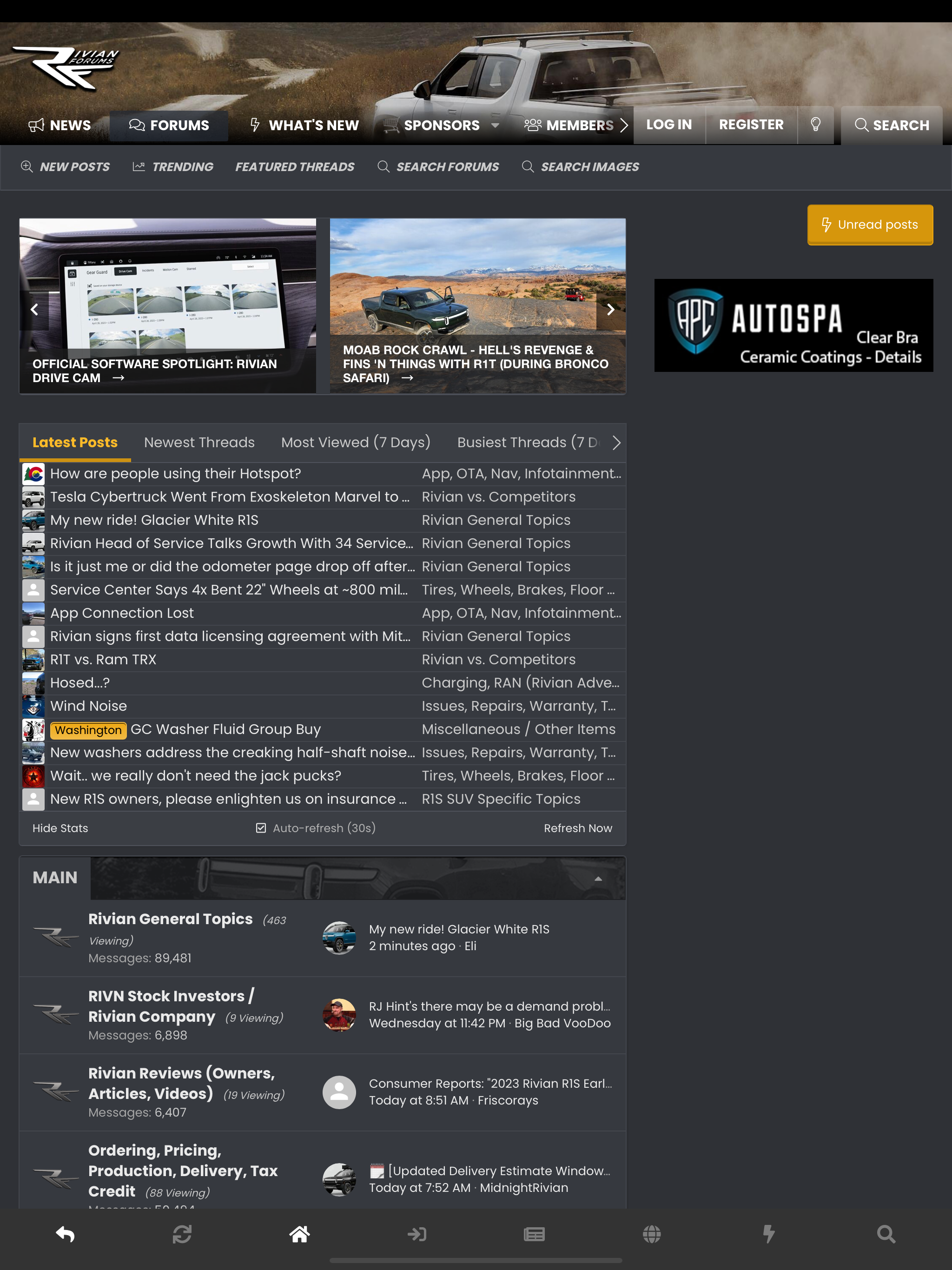Open the AutoSpa Clear Bra sponsor banner
952x1270 pixels.
pyautogui.click(x=793, y=325)
